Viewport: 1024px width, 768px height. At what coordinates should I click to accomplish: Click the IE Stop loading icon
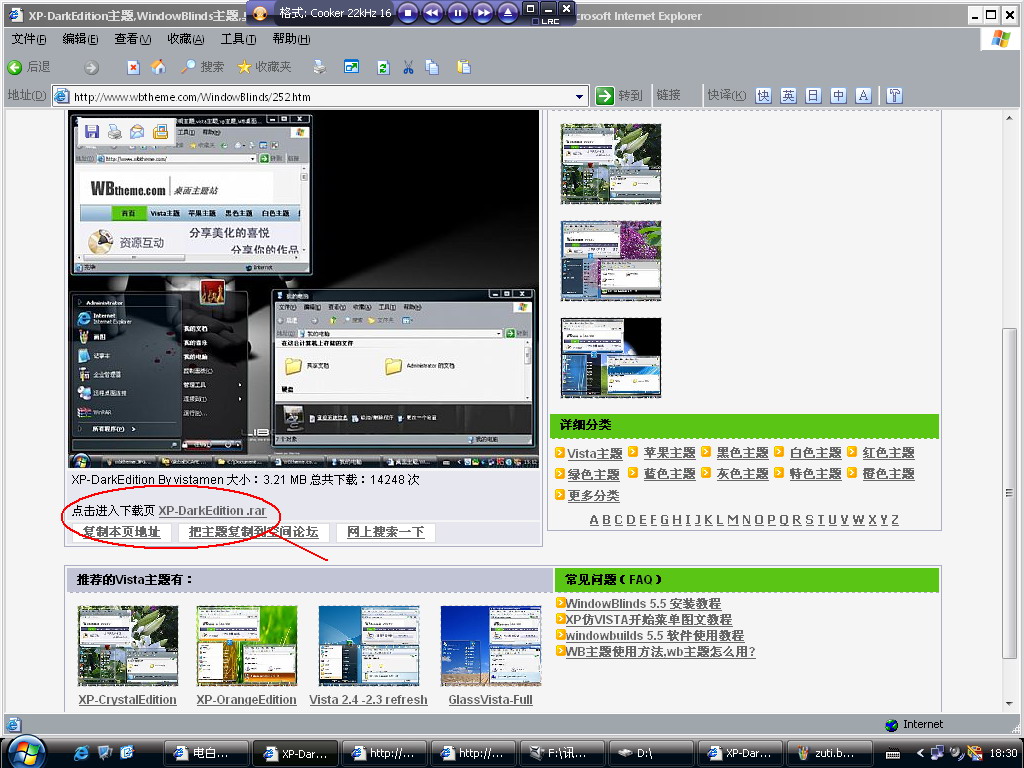pyautogui.click(x=133, y=67)
